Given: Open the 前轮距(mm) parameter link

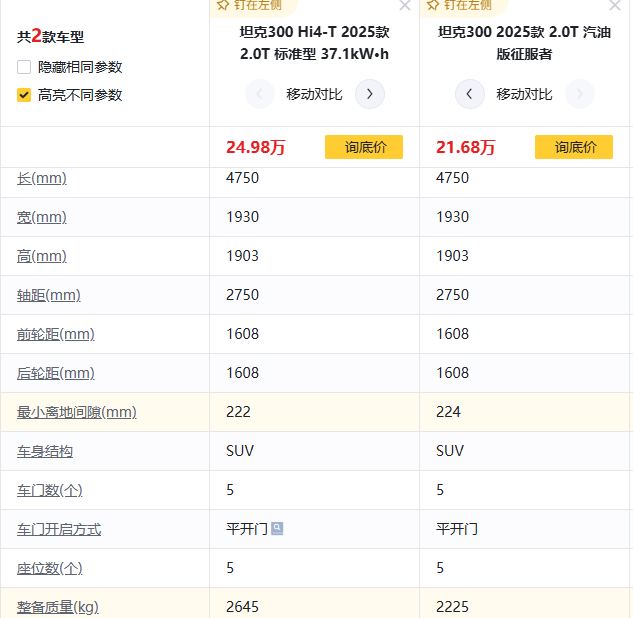Looking at the screenshot, I should coord(56,334).
